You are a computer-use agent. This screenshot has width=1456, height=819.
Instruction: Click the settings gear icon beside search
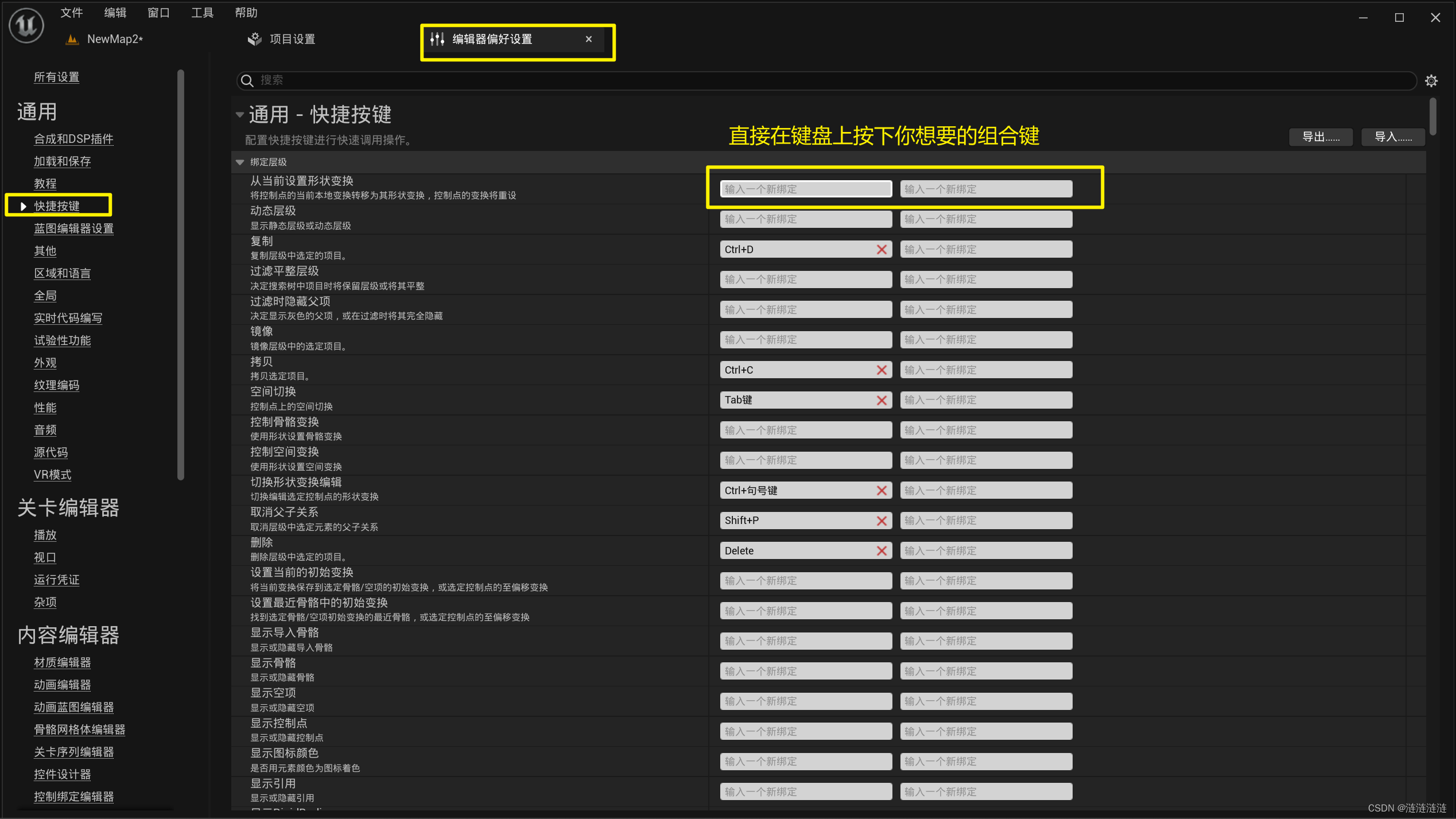[x=1431, y=81]
